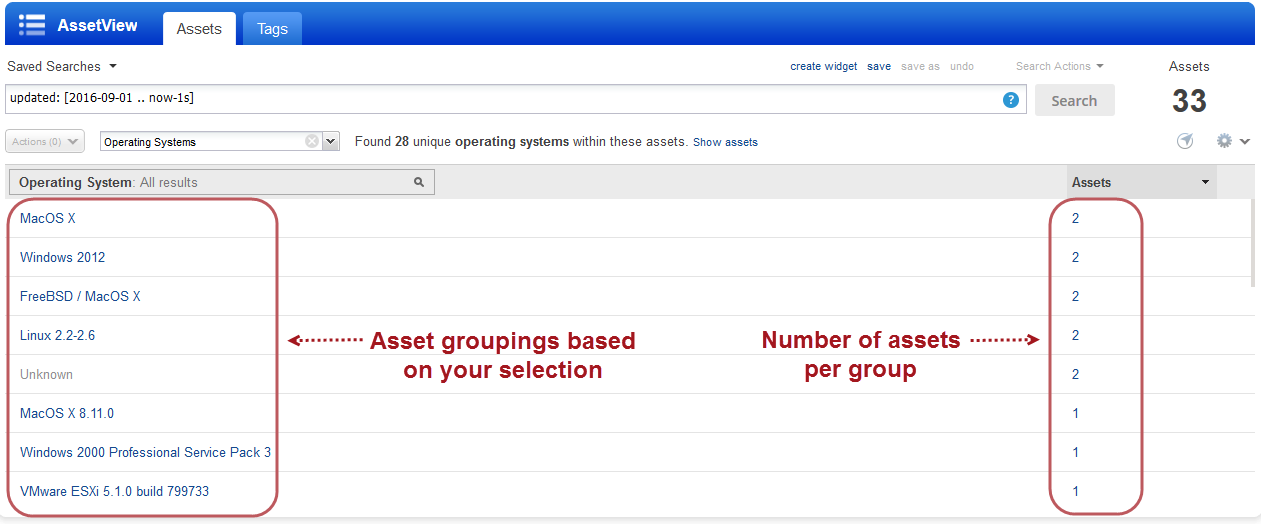
Task: Focus the search query input field
Action: [515, 100]
